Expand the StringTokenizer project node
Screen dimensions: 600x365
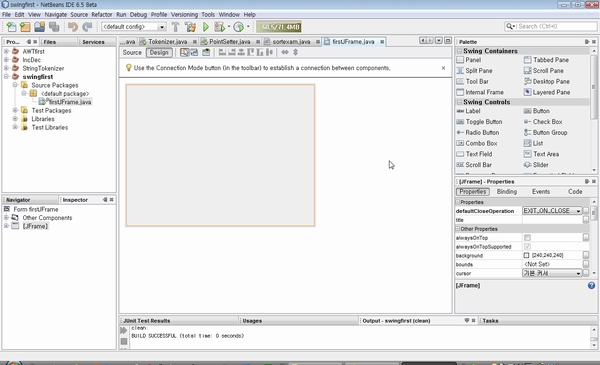pyautogui.click(x=6, y=68)
